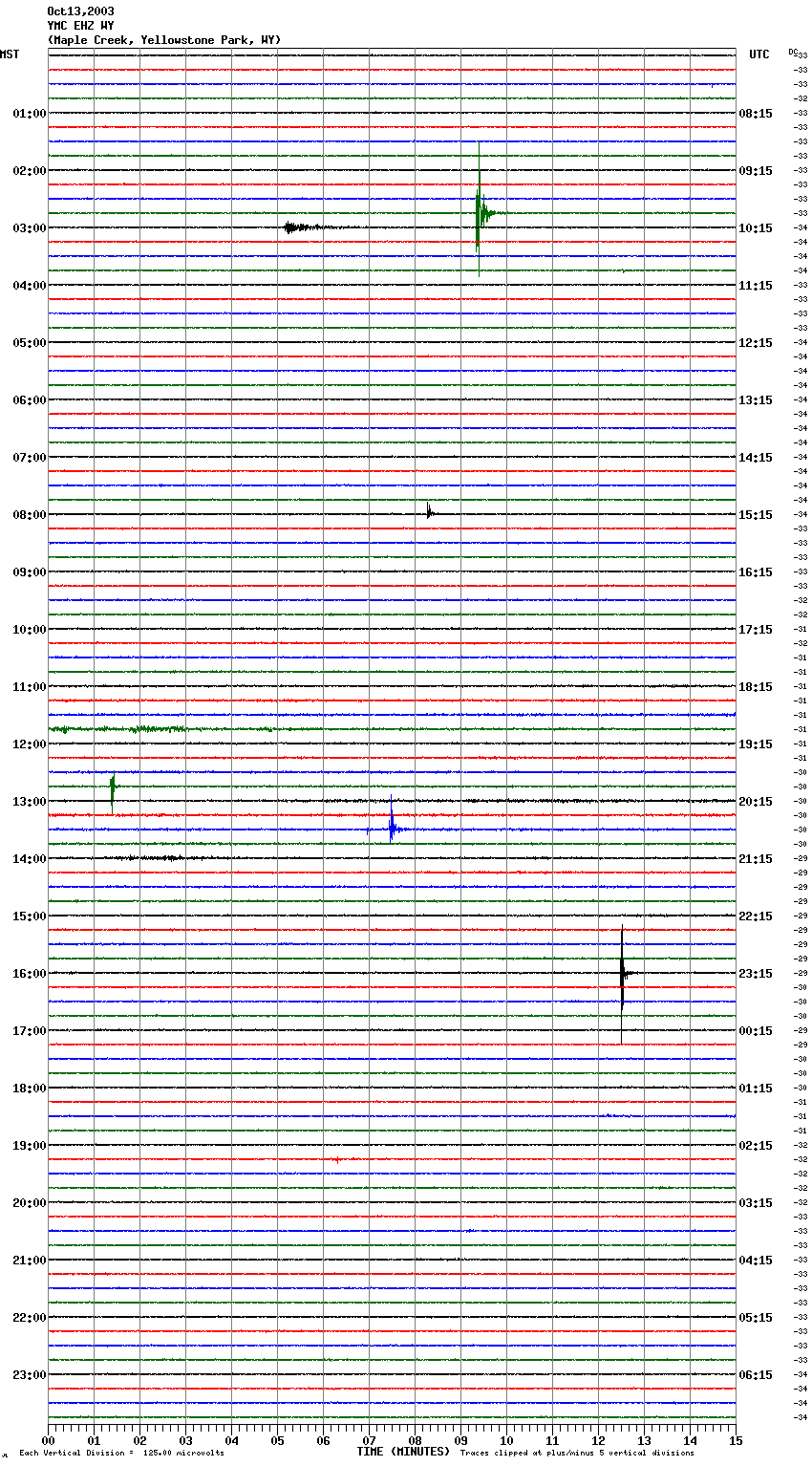The height and width of the screenshot is (1466, 812).
Task: Click minute 14 on the bottom axis
Action: (690, 1440)
